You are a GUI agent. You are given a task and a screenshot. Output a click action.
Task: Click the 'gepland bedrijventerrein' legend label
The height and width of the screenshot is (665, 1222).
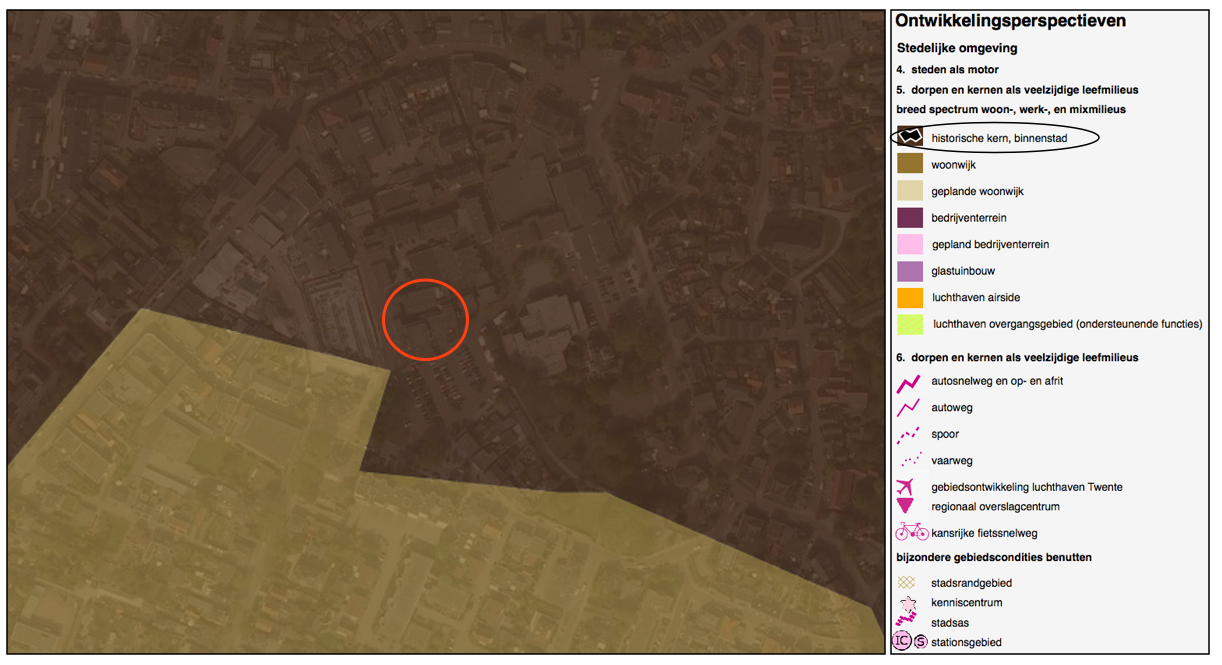990,245
